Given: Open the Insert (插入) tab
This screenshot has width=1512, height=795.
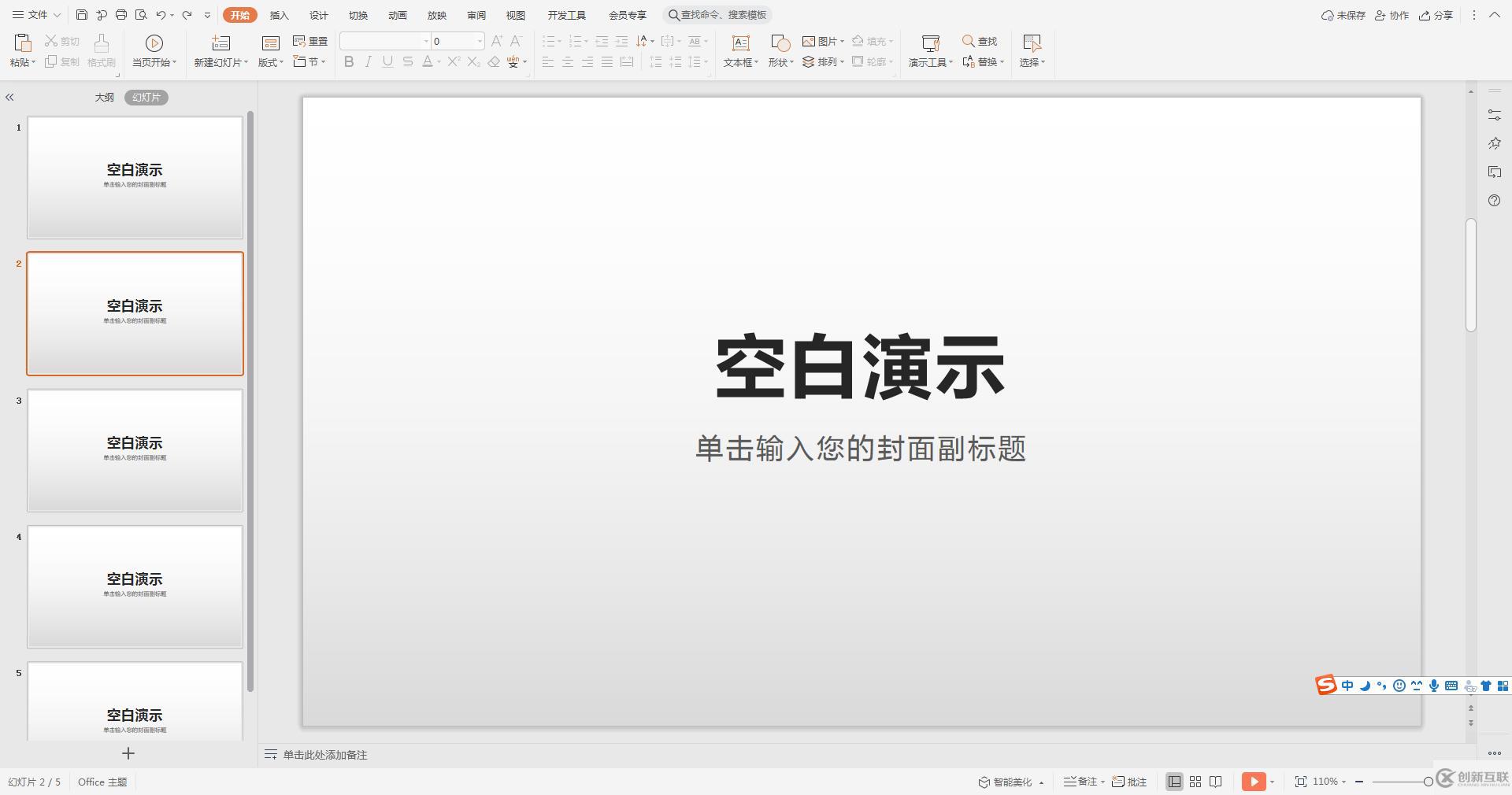Looking at the screenshot, I should coord(280,15).
